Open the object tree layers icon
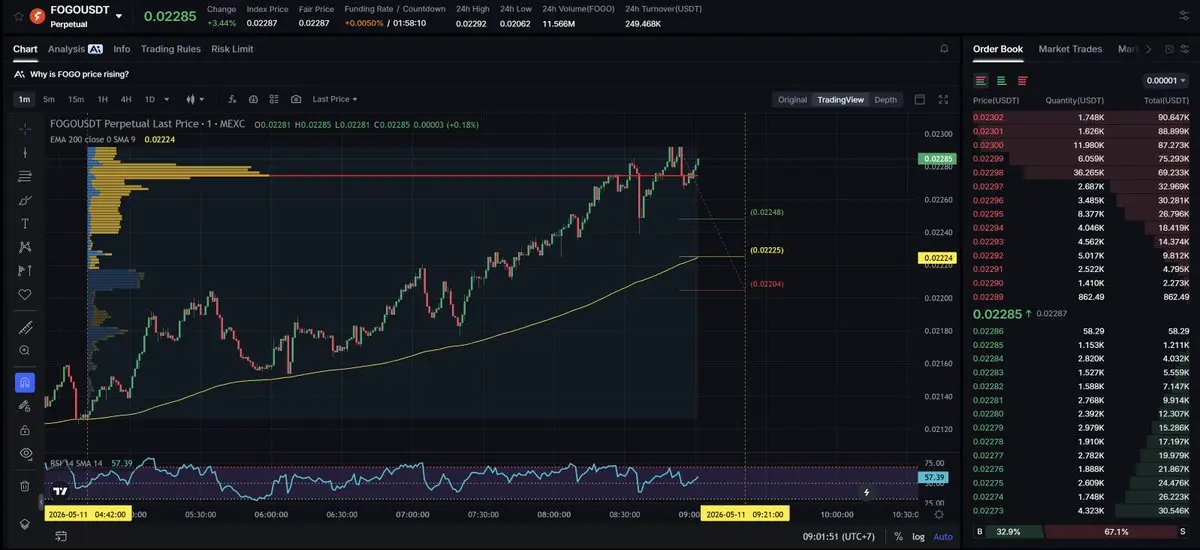The image size is (1200, 550). point(25,523)
